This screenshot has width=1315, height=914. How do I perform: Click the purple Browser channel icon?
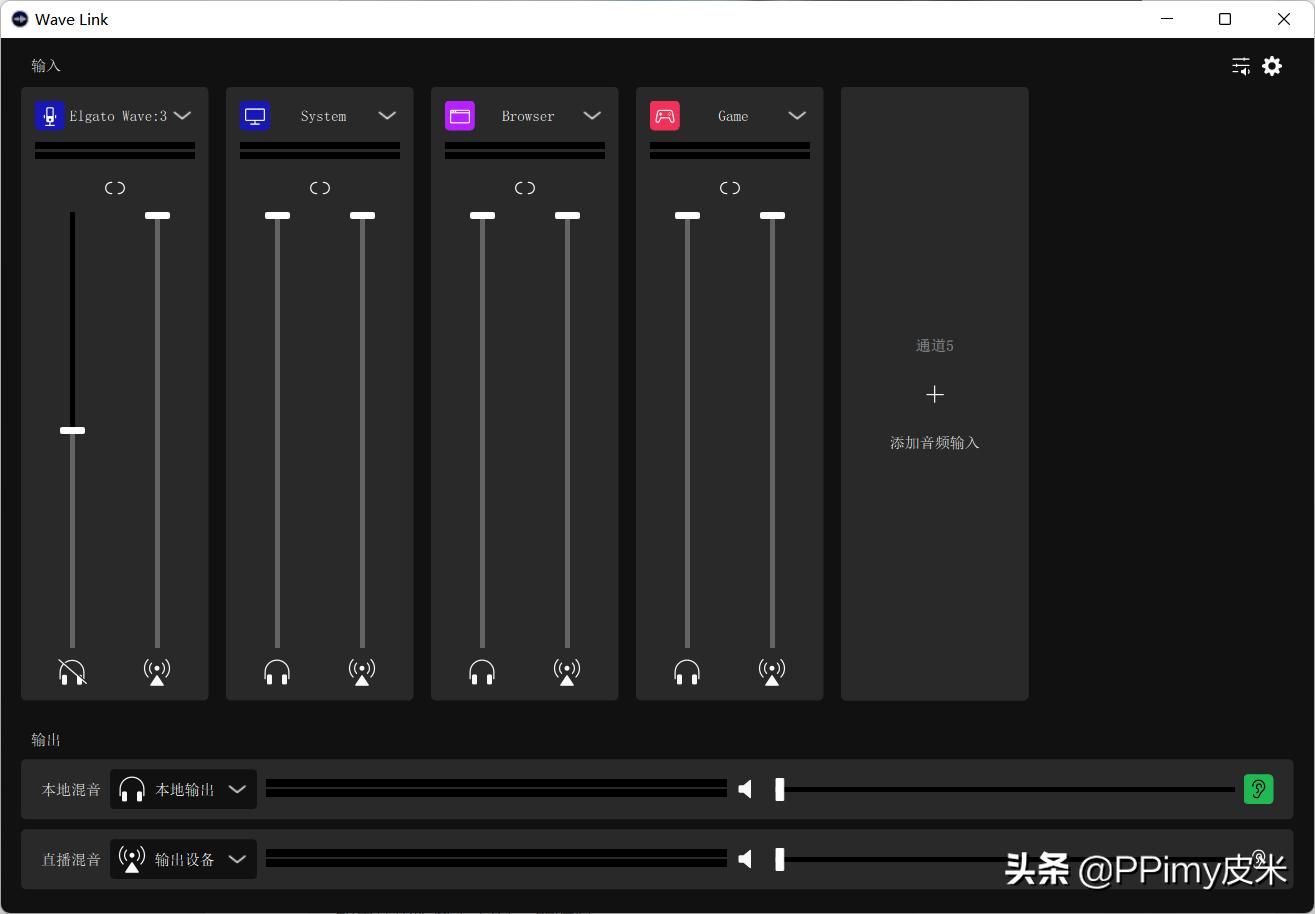click(460, 115)
